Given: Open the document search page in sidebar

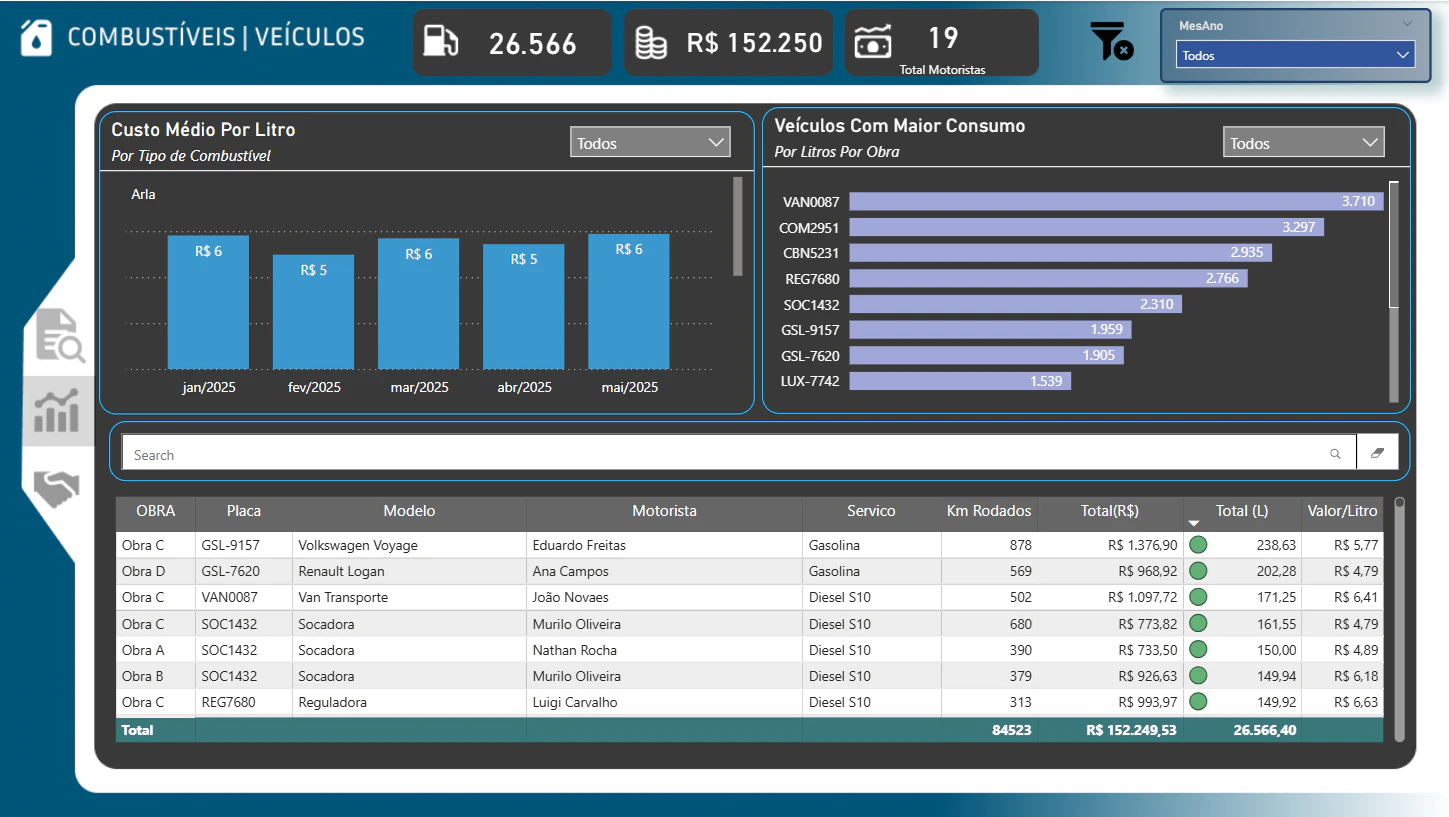Looking at the screenshot, I should point(60,335).
